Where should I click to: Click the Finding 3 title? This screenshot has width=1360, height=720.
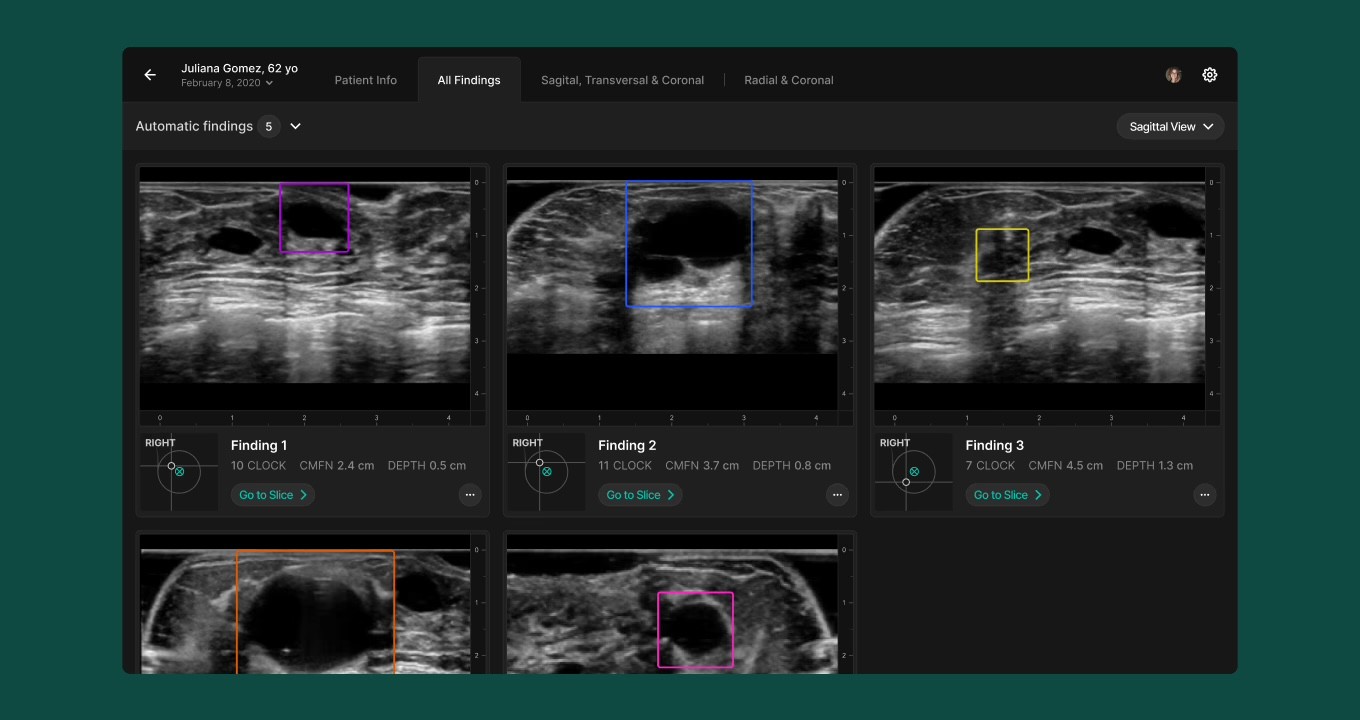click(995, 446)
